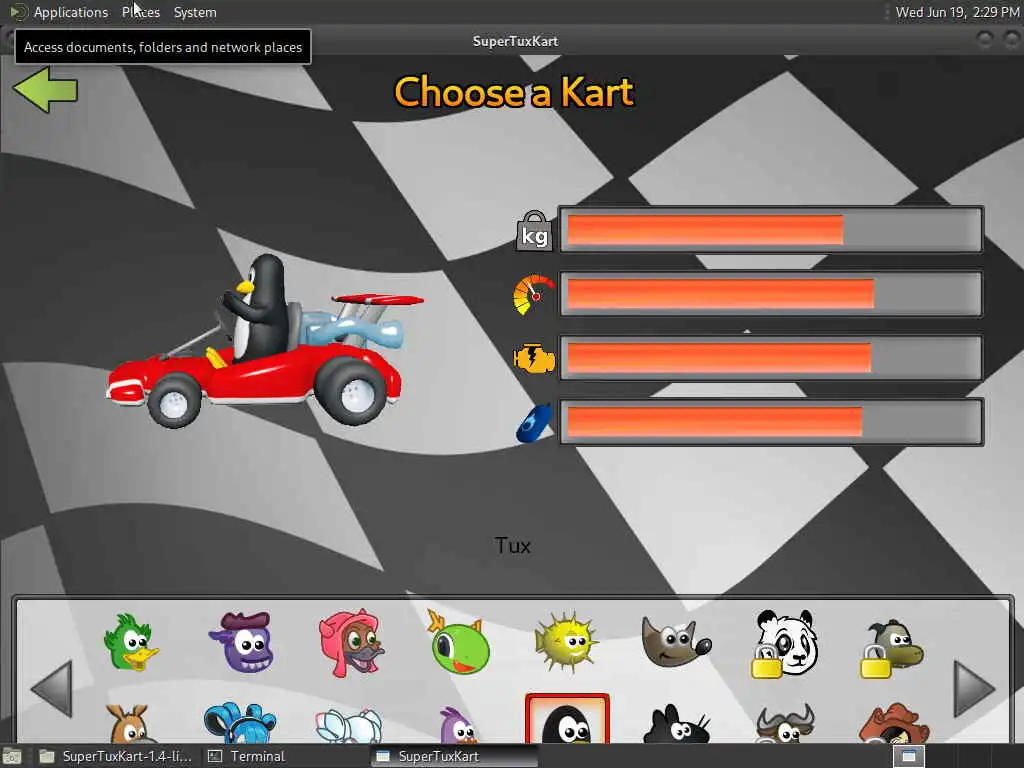Image resolution: width=1024 pixels, height=768 pixels.
Task: Click the 'Tux' kart name label
Action: 513,545
